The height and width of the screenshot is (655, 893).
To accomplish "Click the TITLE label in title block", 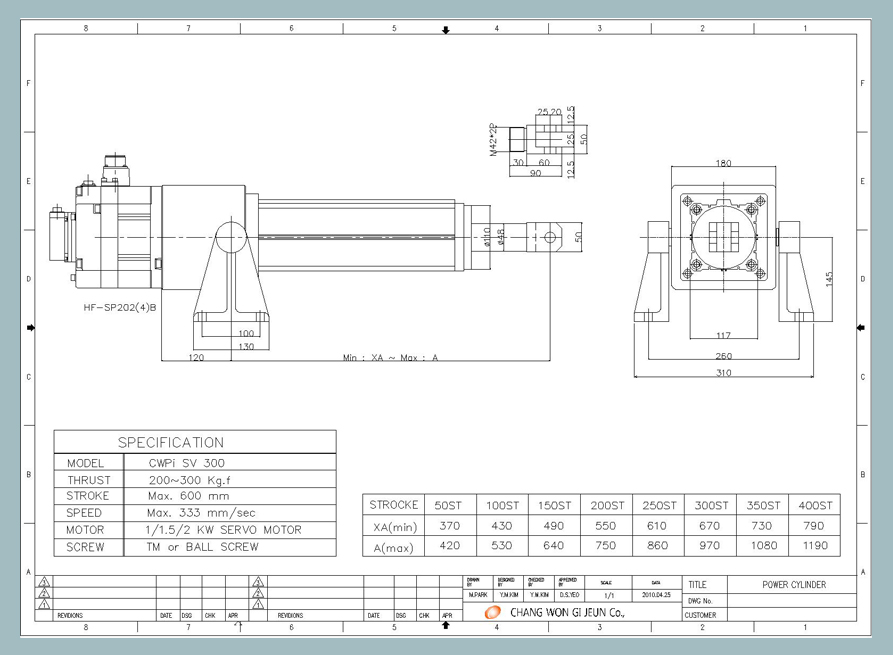I will [697, 585].
